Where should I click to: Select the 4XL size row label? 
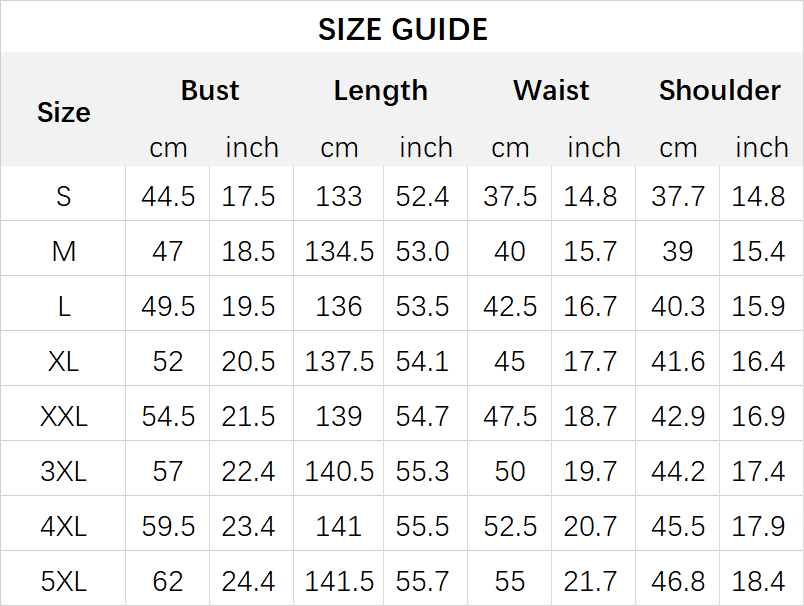point(63,526)
